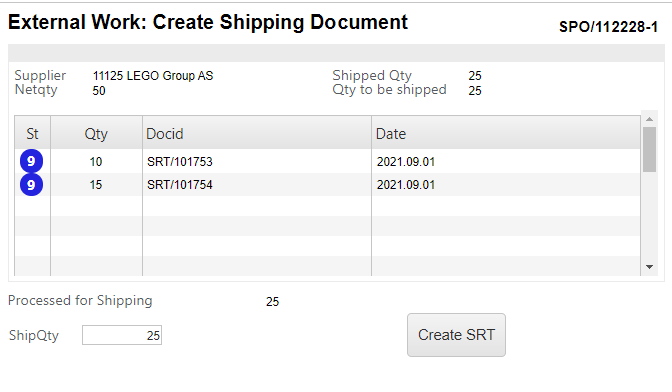
Task: Click scrollbar down arrow in document table
Action: (649, 267)
